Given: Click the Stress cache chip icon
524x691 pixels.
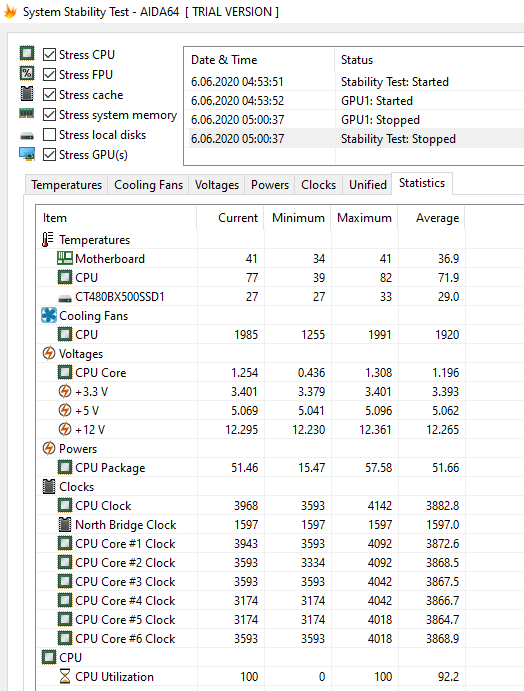Looking at the screenshot, I should [x=27, y=93].
